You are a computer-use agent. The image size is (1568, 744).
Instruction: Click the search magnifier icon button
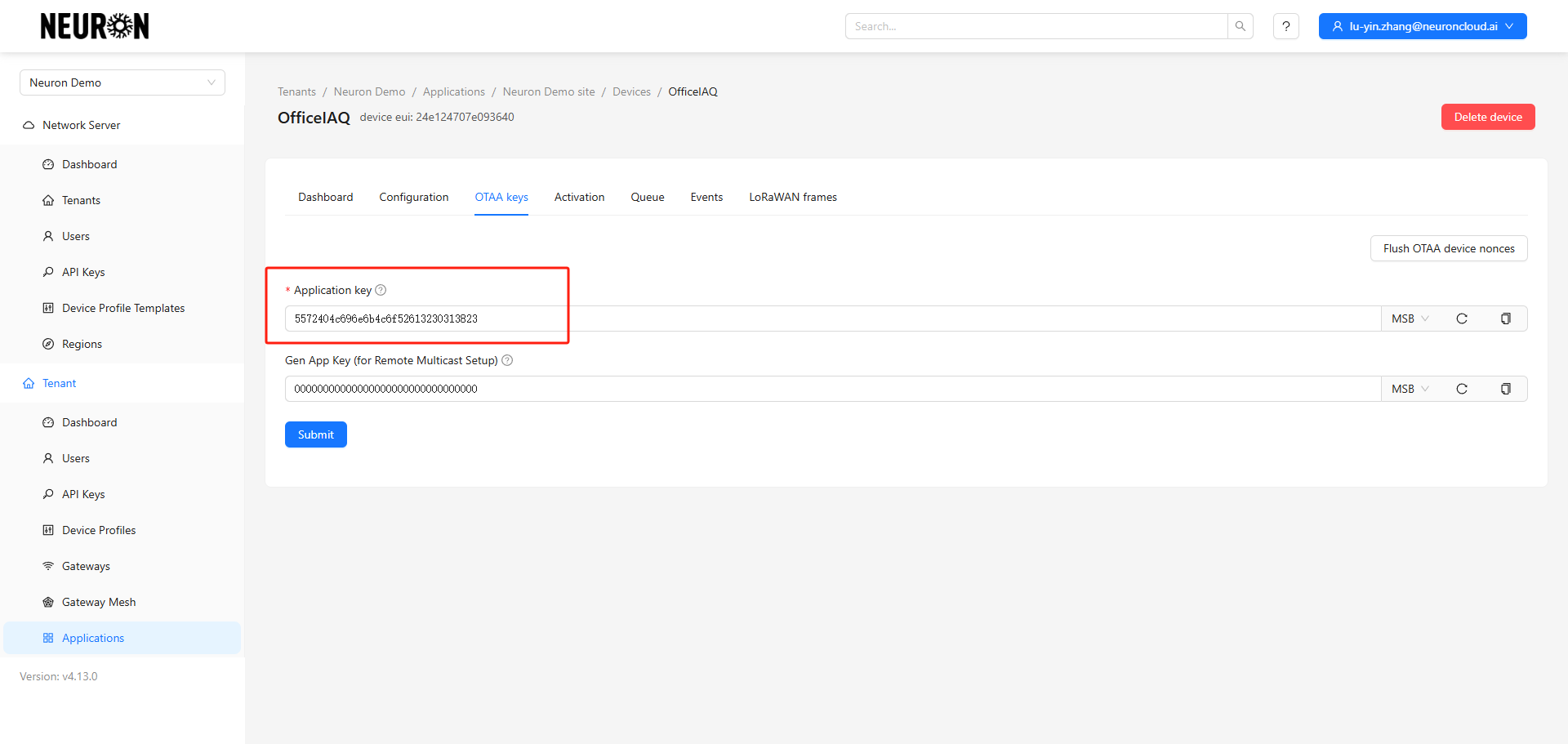[1240, 26]
